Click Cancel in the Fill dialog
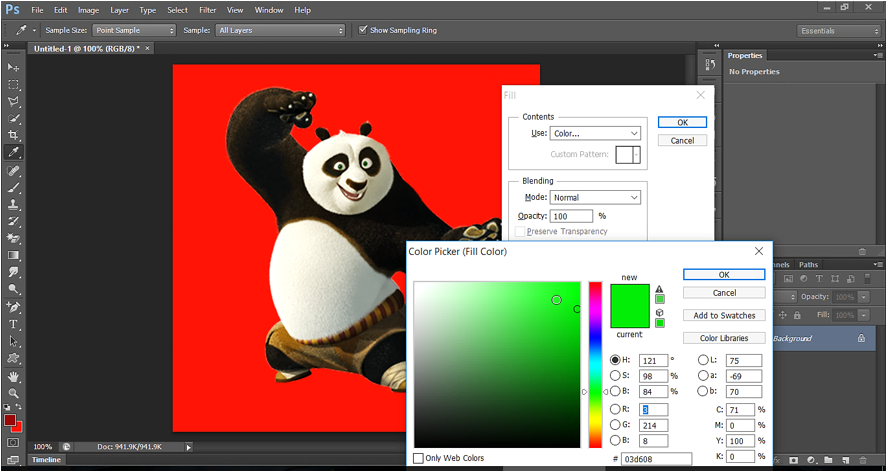887x472 pixels. click(x=682, y=140)
